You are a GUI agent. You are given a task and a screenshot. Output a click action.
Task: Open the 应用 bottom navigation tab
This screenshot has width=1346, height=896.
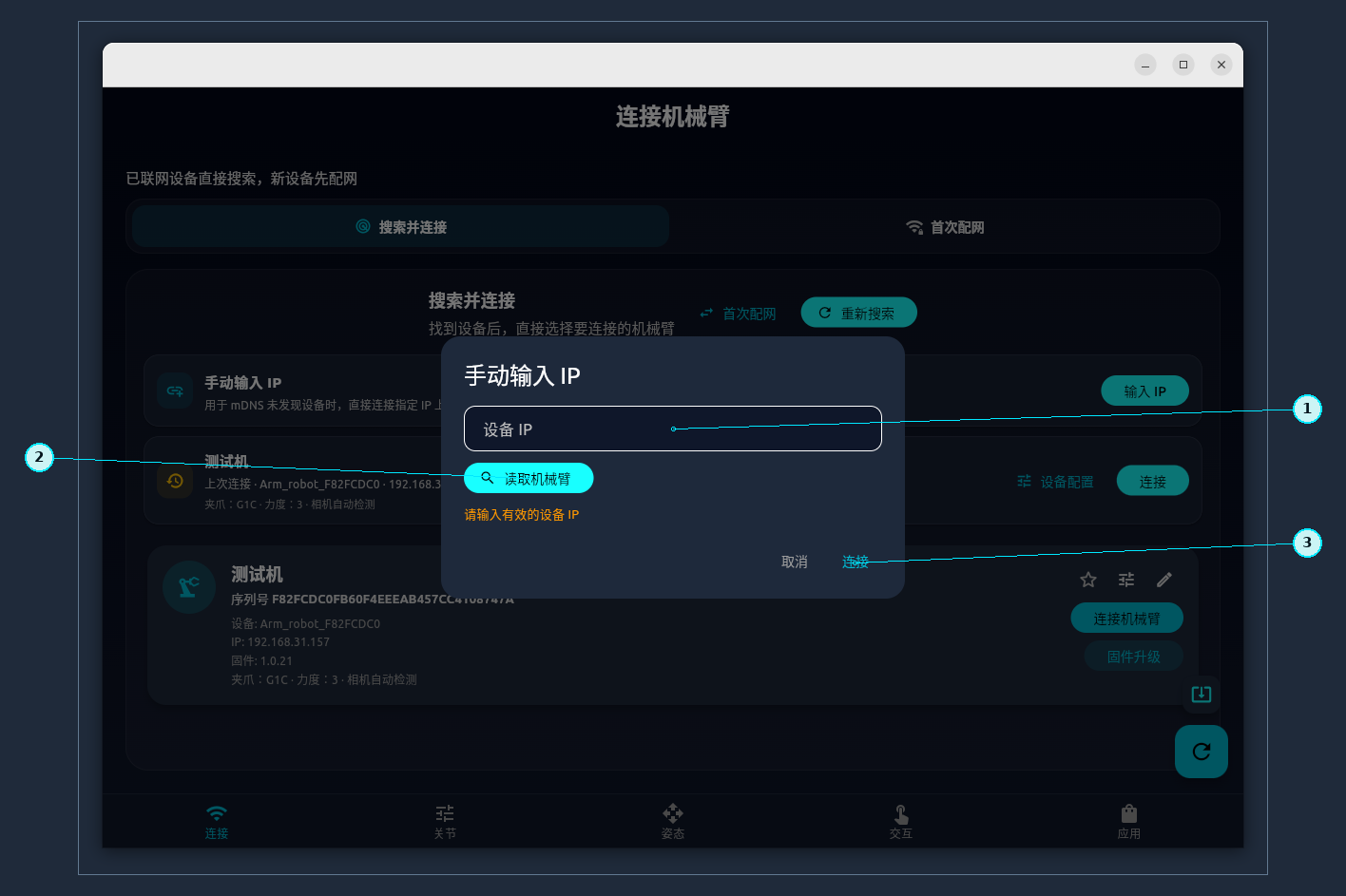click(x=1129, y=822)
